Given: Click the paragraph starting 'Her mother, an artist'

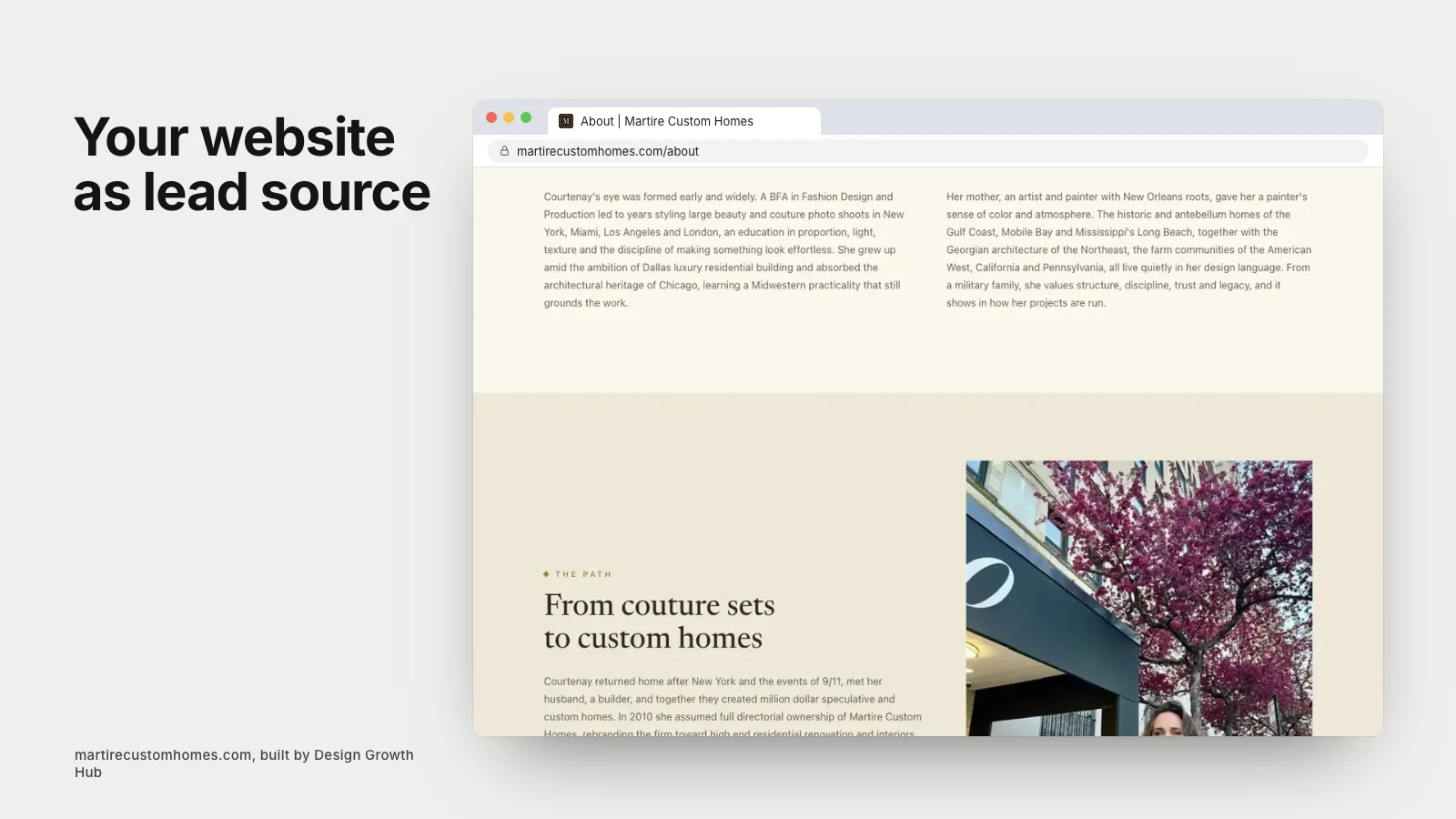Looking at the screenshot, I should coord(1128,249).
